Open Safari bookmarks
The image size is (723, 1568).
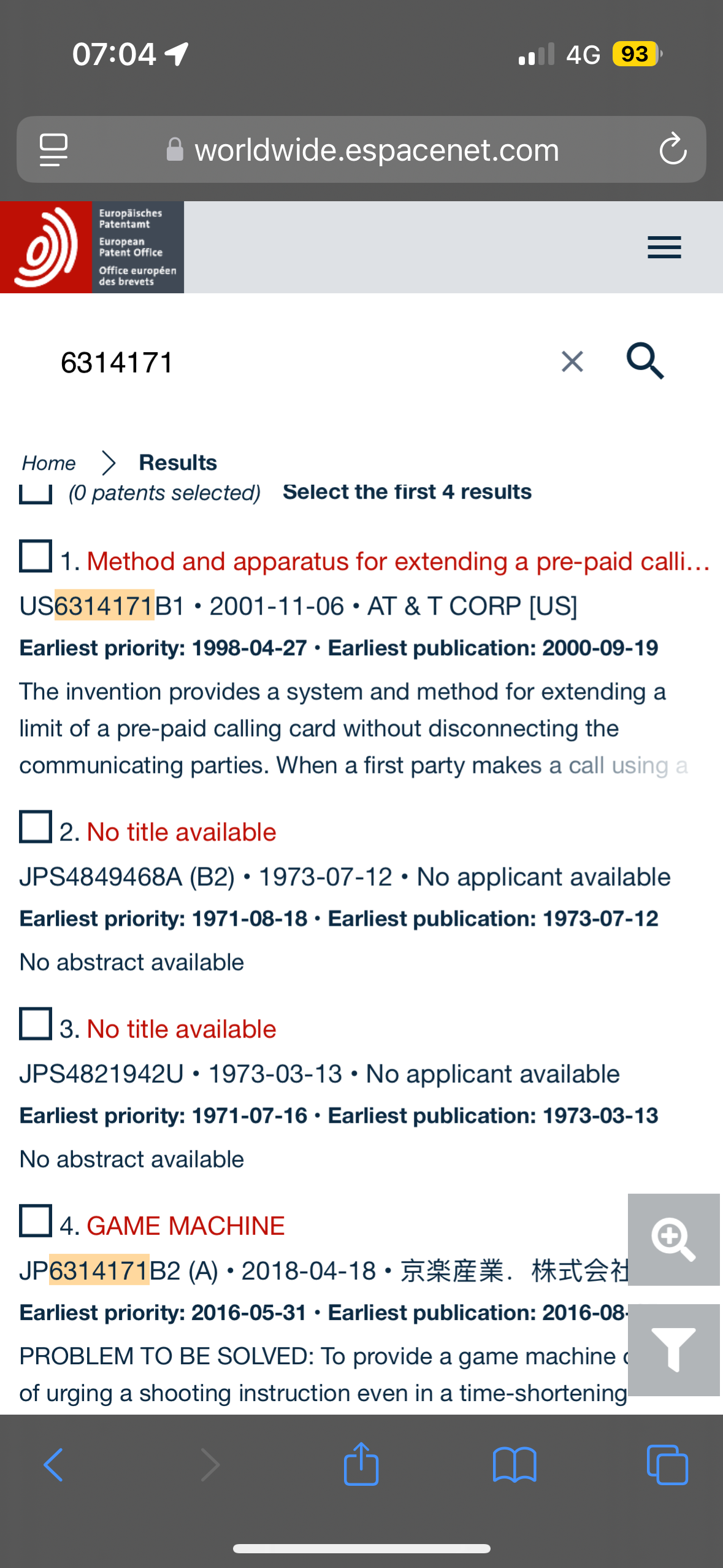(515, 1465)
